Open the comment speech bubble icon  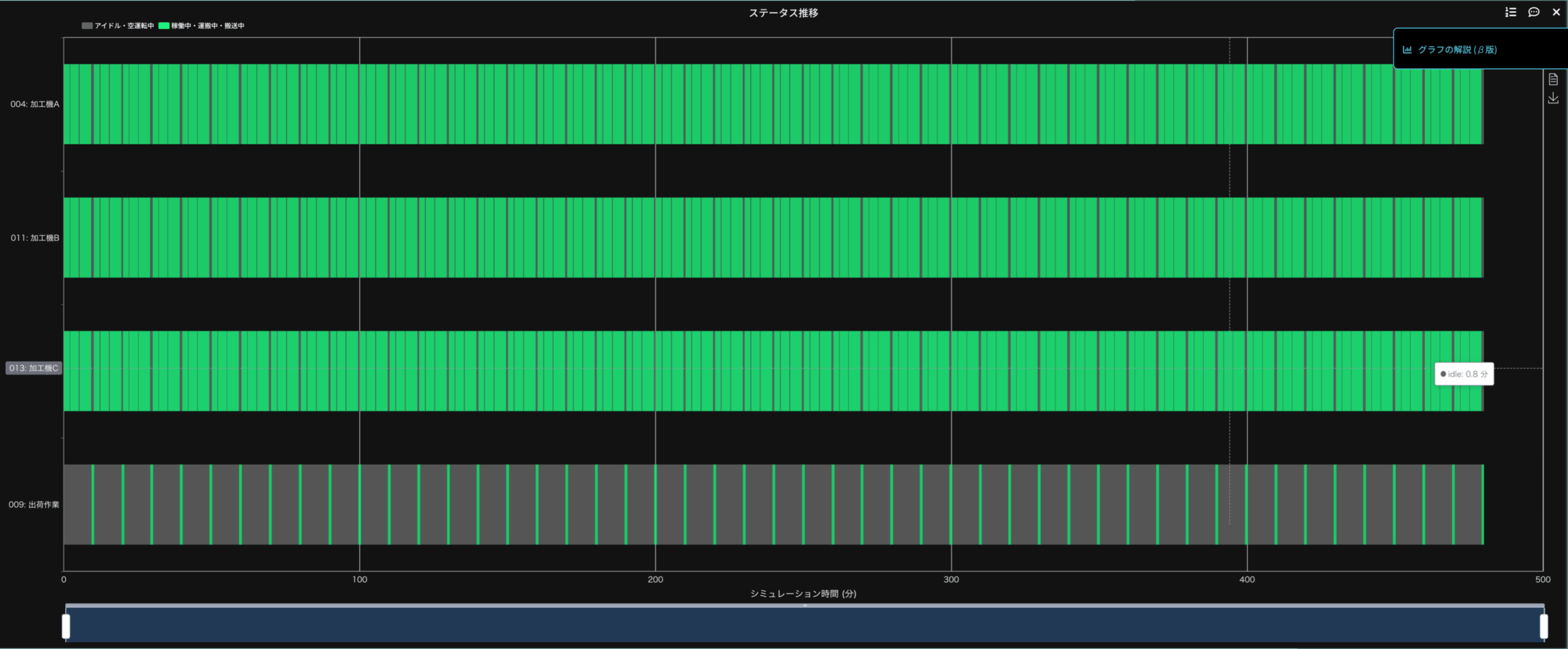1534,12
